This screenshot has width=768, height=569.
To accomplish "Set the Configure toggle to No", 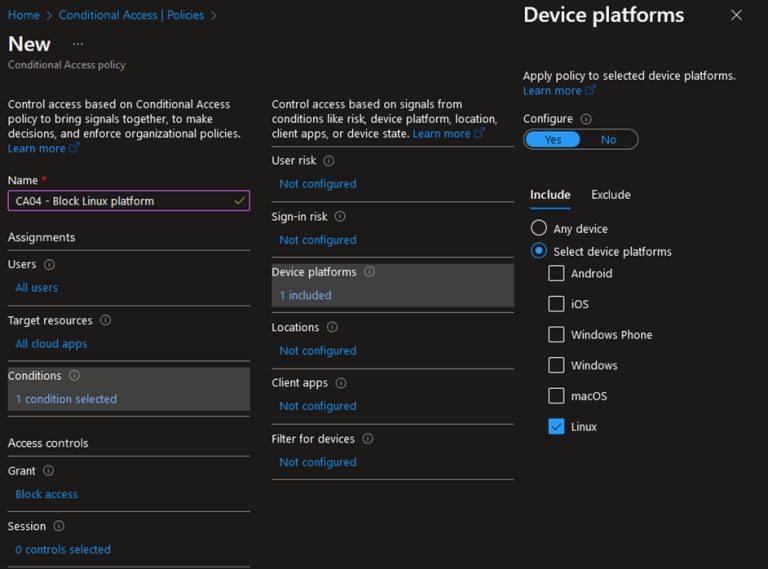I will coord(608,140).
